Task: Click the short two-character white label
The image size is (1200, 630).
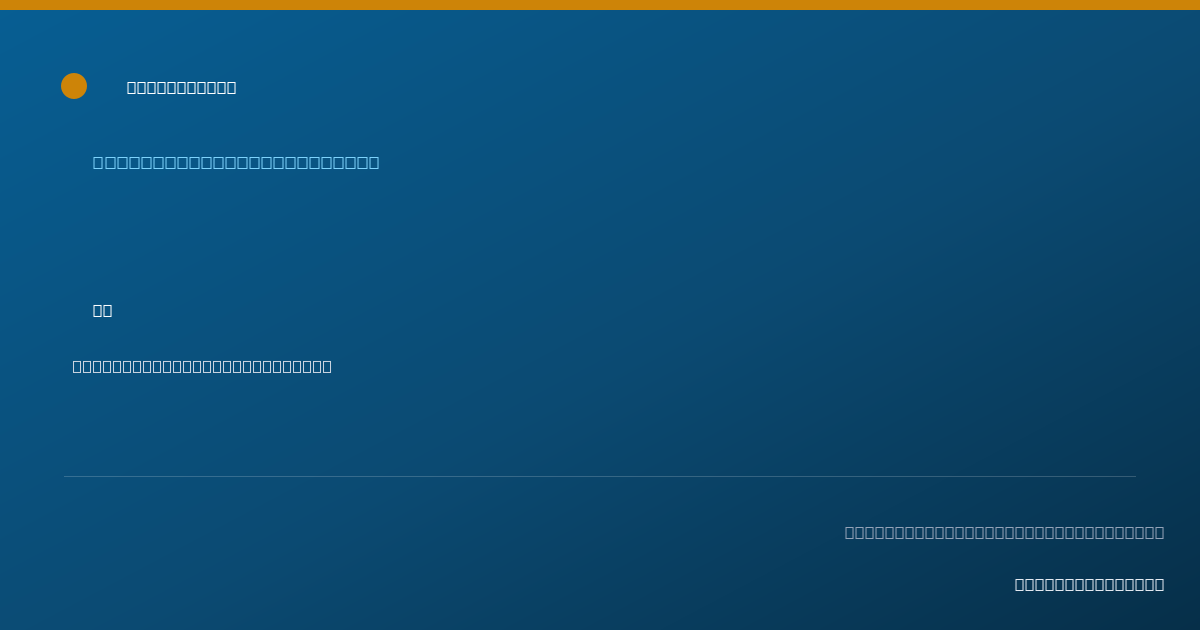Action: click(103, 311)
